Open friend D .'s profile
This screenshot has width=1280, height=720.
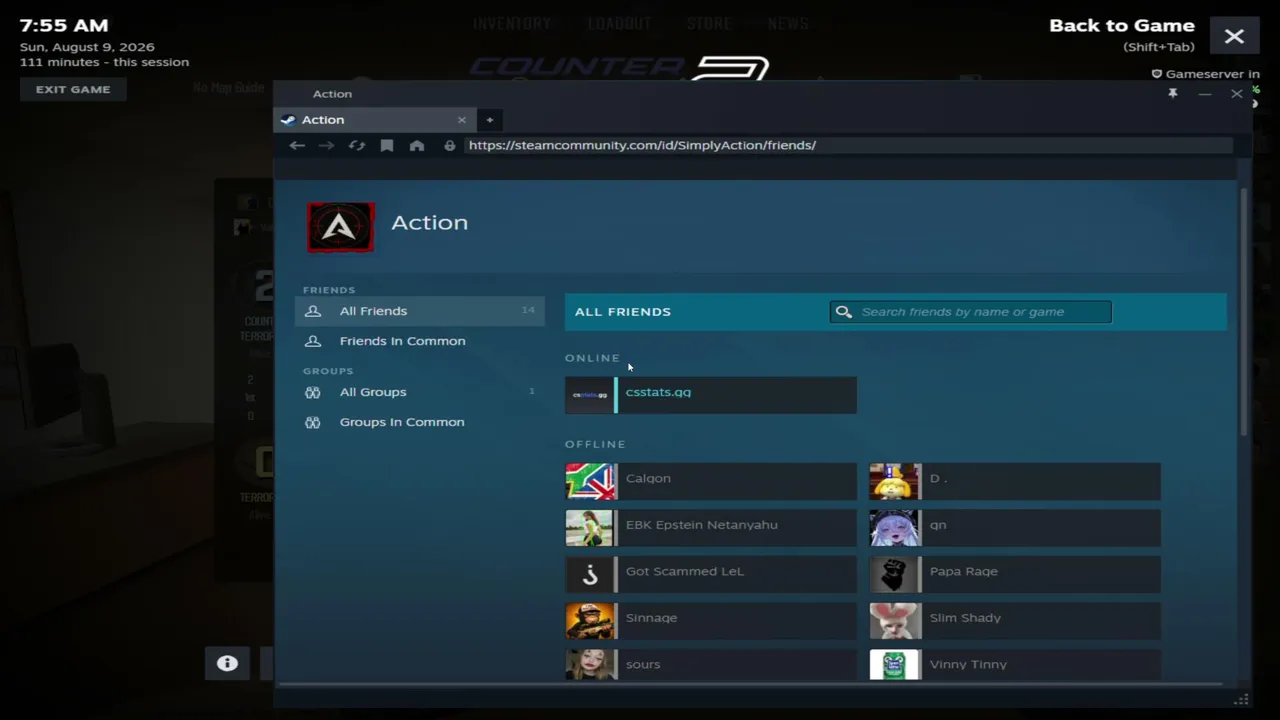click(x=1015, y=481)
